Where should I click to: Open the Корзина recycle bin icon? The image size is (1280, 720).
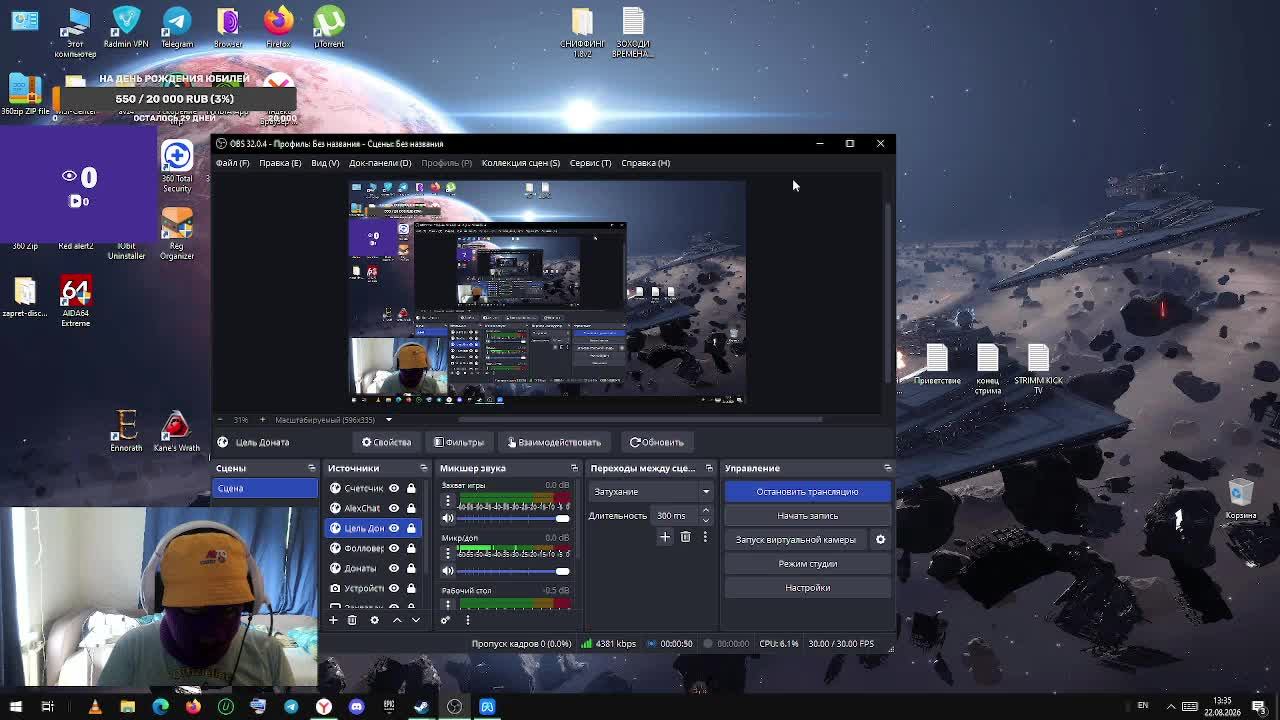click(x=1240, y=500)
